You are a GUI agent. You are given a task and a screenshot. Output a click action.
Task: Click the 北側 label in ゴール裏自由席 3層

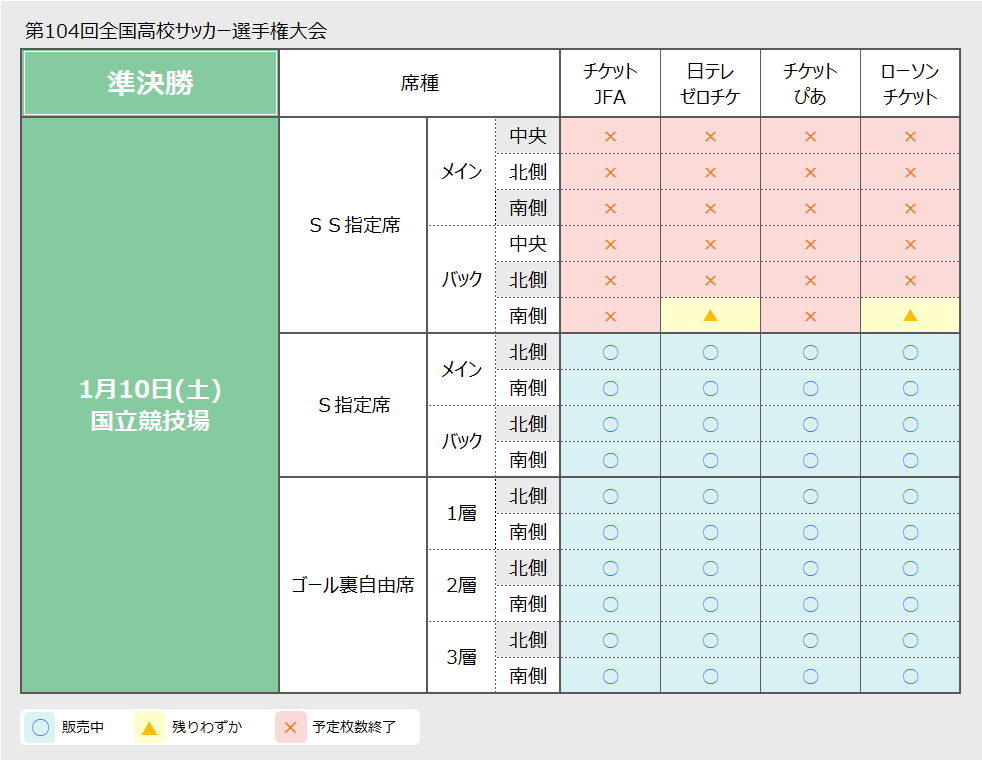[528, 640]
